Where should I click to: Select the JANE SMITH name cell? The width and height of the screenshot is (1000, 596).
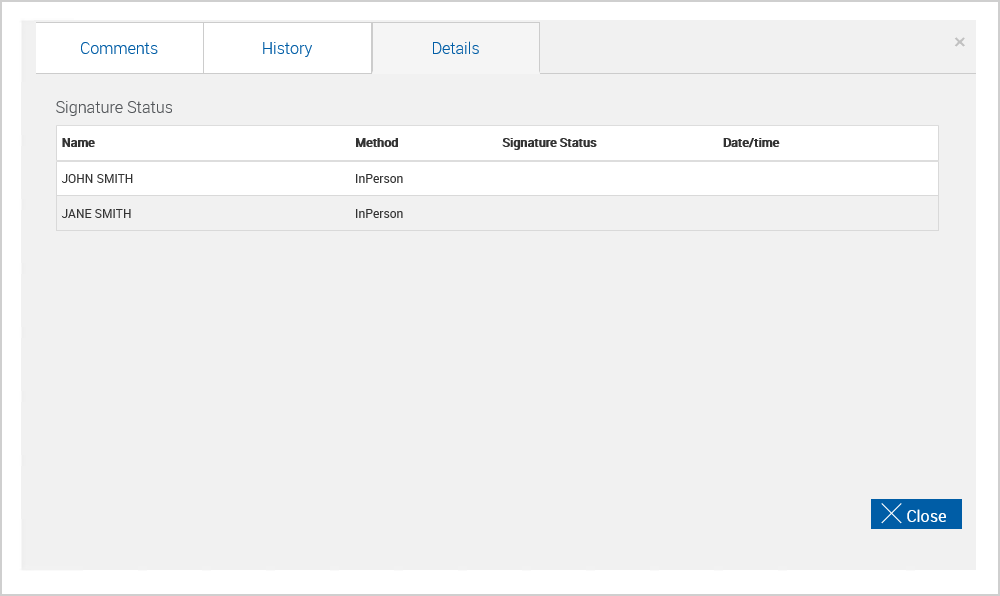point(96,214)
